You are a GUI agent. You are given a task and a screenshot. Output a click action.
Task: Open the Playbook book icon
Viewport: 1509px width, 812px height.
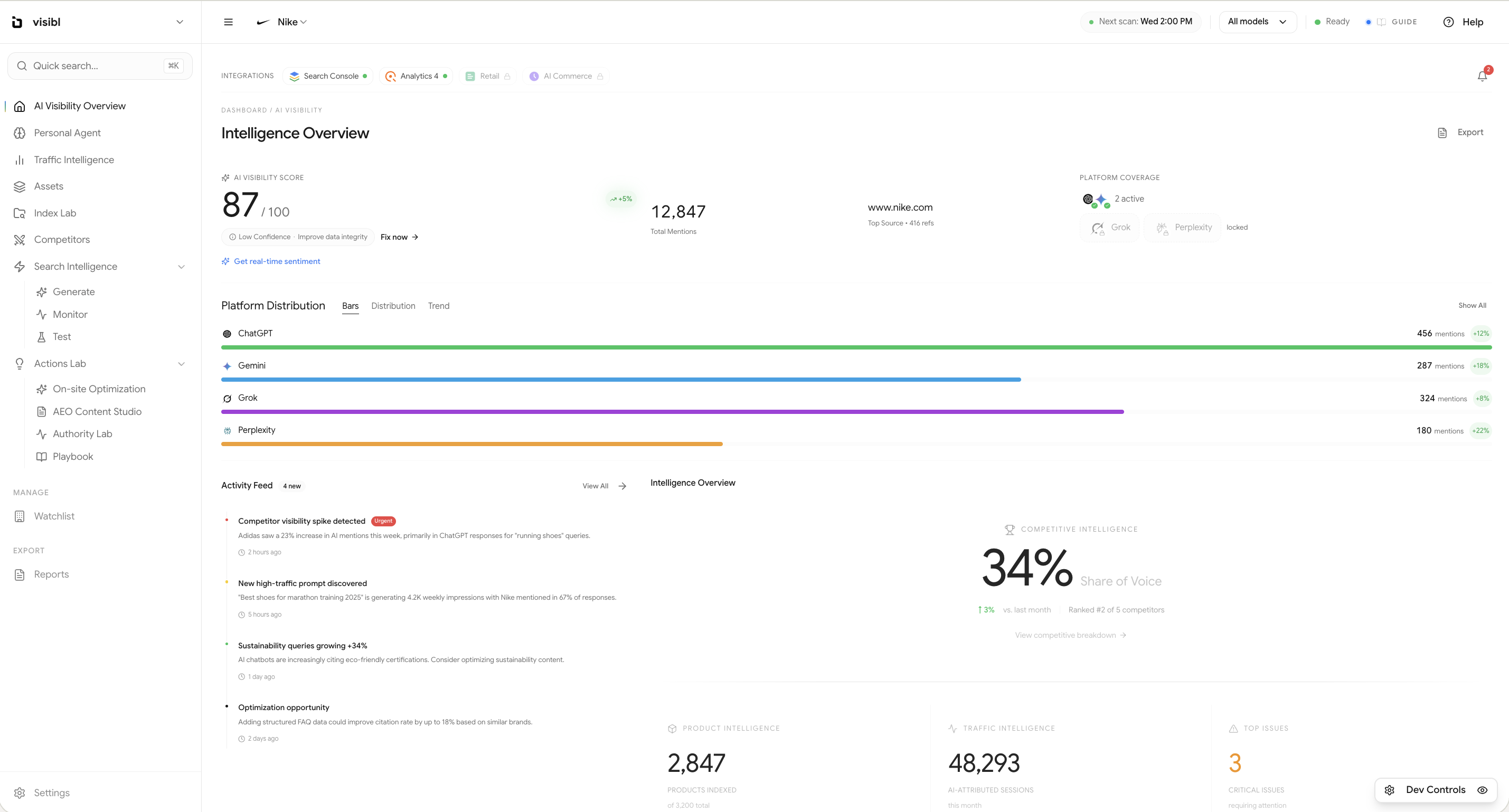[x=42, y=456]
